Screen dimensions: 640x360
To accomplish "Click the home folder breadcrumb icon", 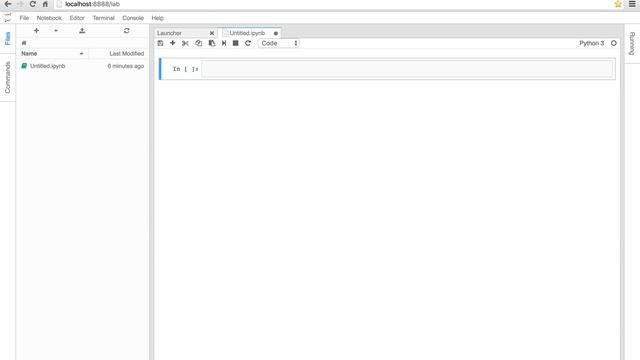I will click(x=24, y=43).
